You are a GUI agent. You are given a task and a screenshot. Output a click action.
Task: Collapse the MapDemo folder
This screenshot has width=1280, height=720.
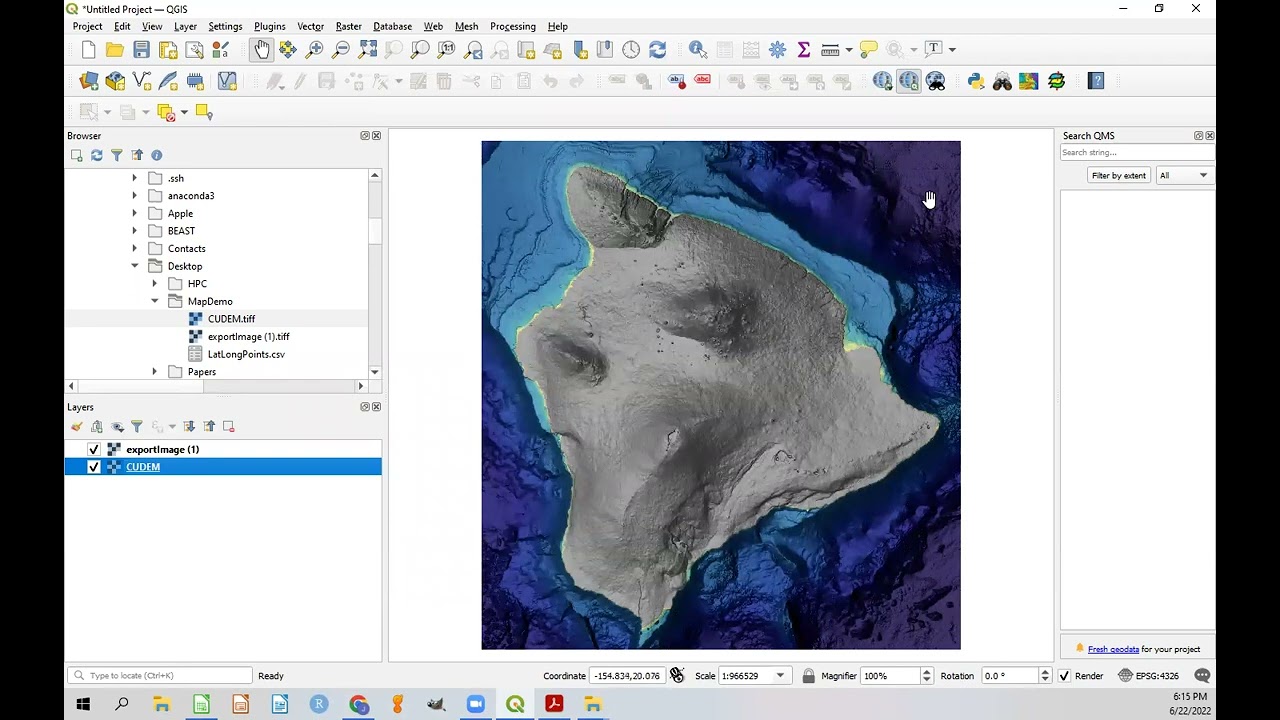click(154, 301)
